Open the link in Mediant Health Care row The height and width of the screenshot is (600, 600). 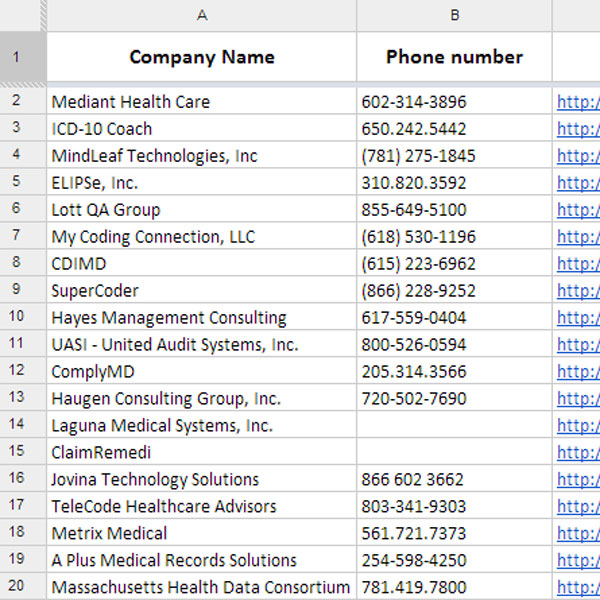coord(578,102)
